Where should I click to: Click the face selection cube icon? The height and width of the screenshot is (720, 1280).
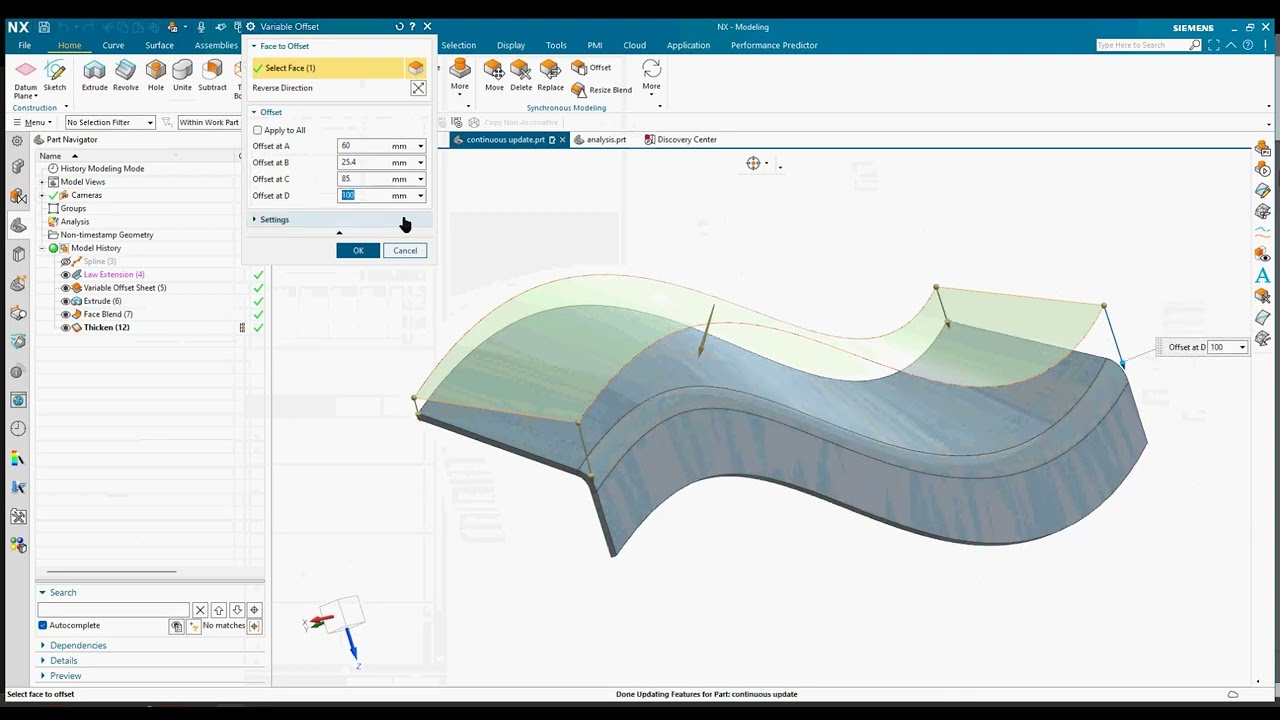coord(415,68)
